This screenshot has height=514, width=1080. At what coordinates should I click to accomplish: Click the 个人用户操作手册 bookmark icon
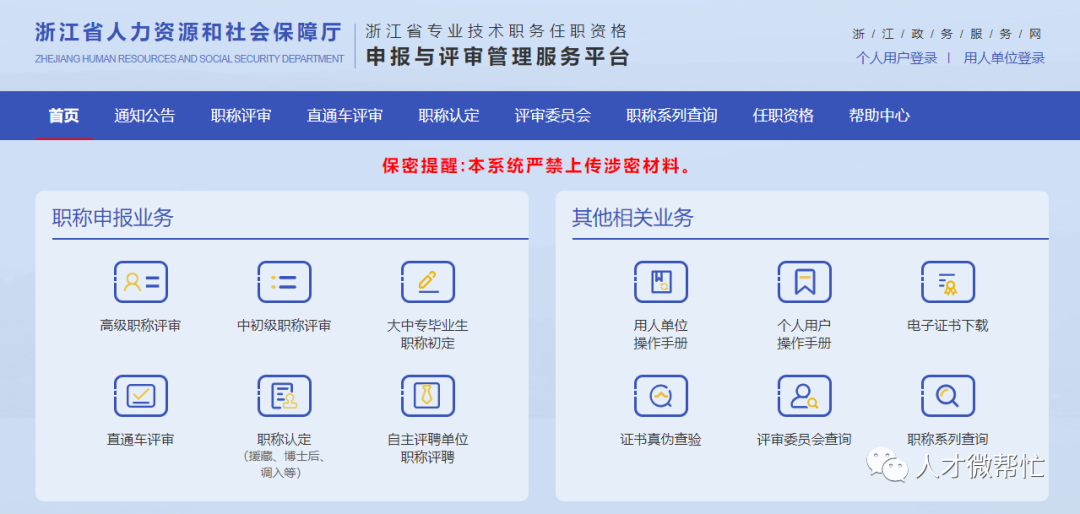(804, 282)
